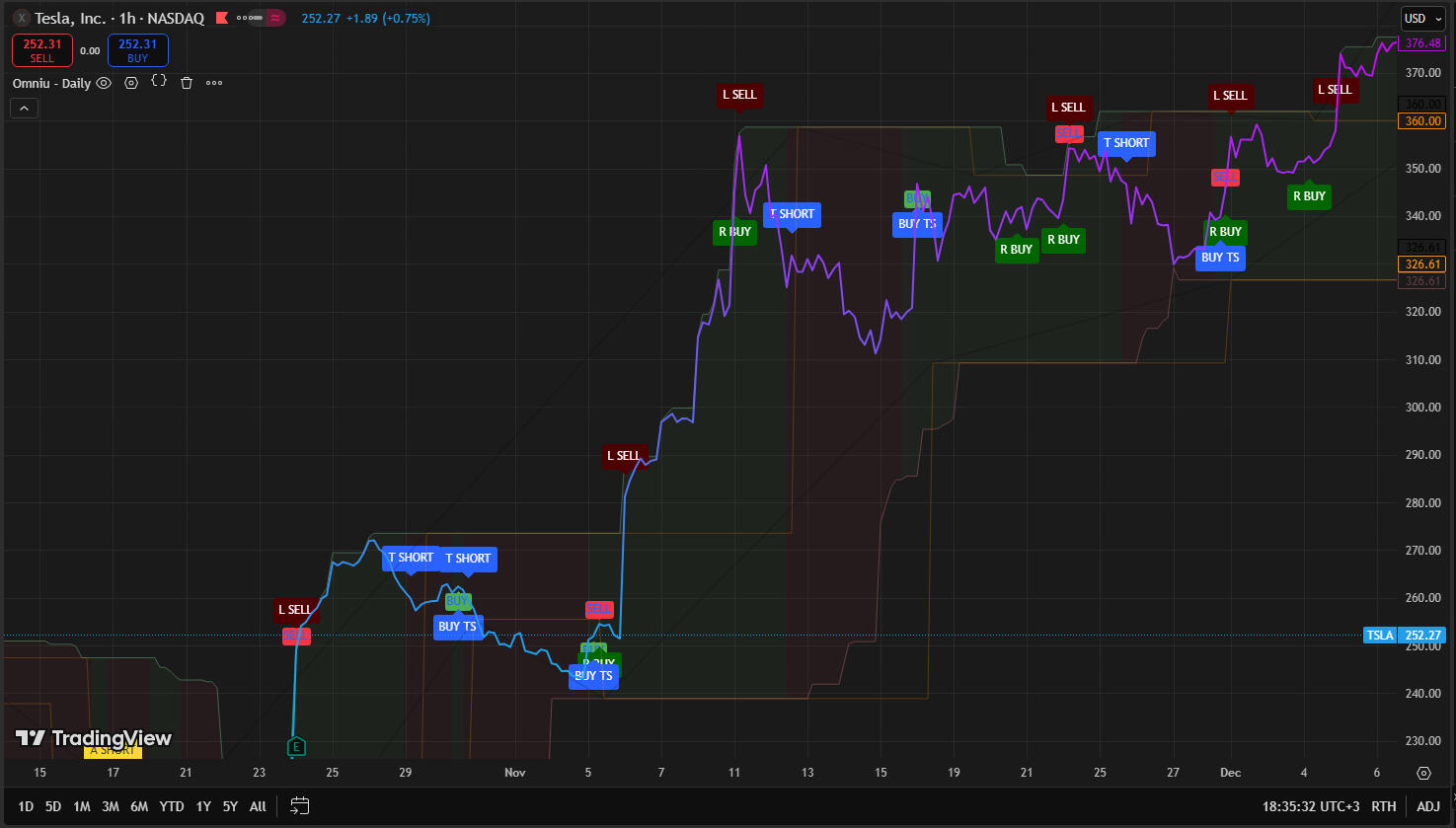Select the 1M date range
The height and width of the screenshot is (828, 1456).
82,806
